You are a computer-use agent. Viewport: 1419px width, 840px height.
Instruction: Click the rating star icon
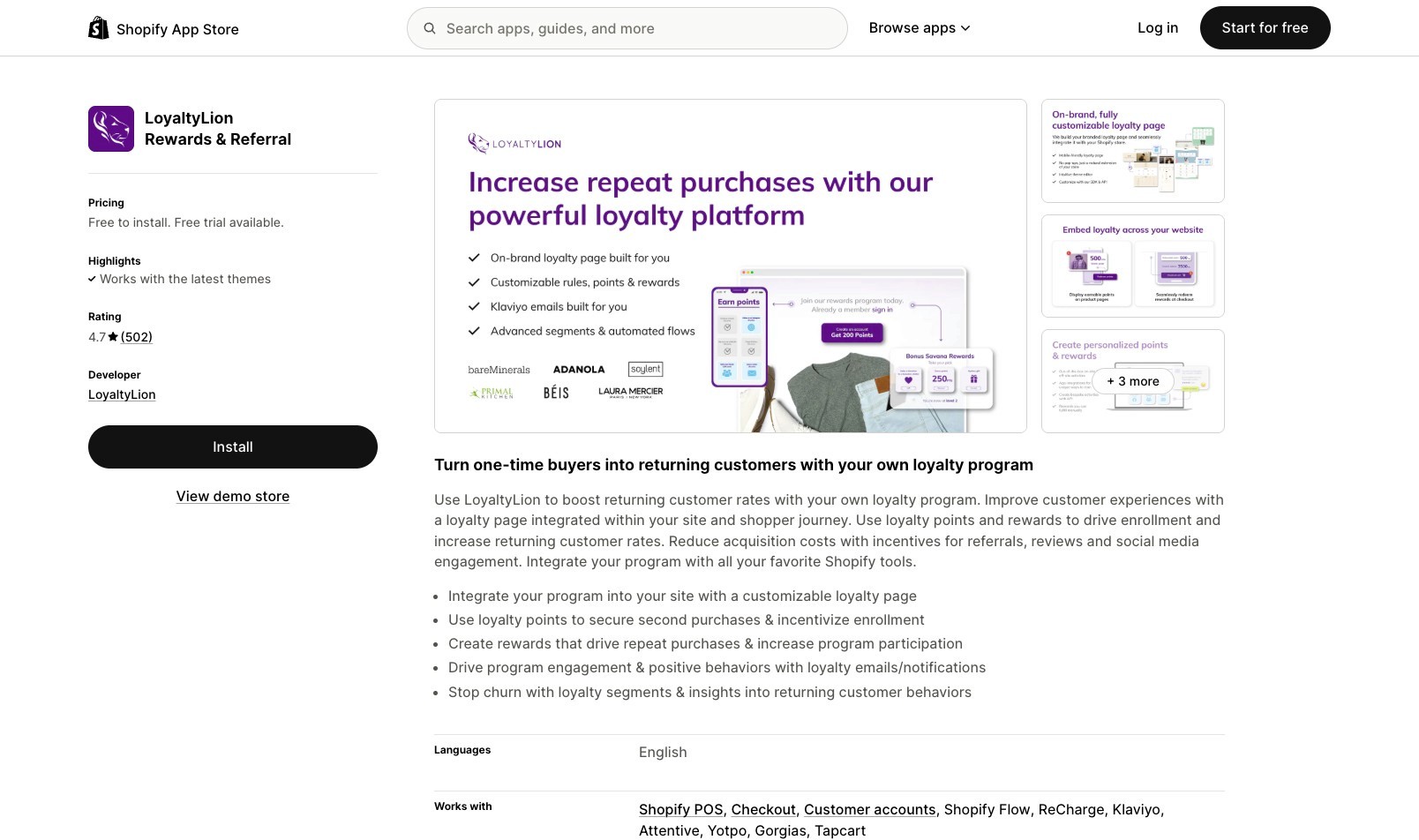point(113,337)
